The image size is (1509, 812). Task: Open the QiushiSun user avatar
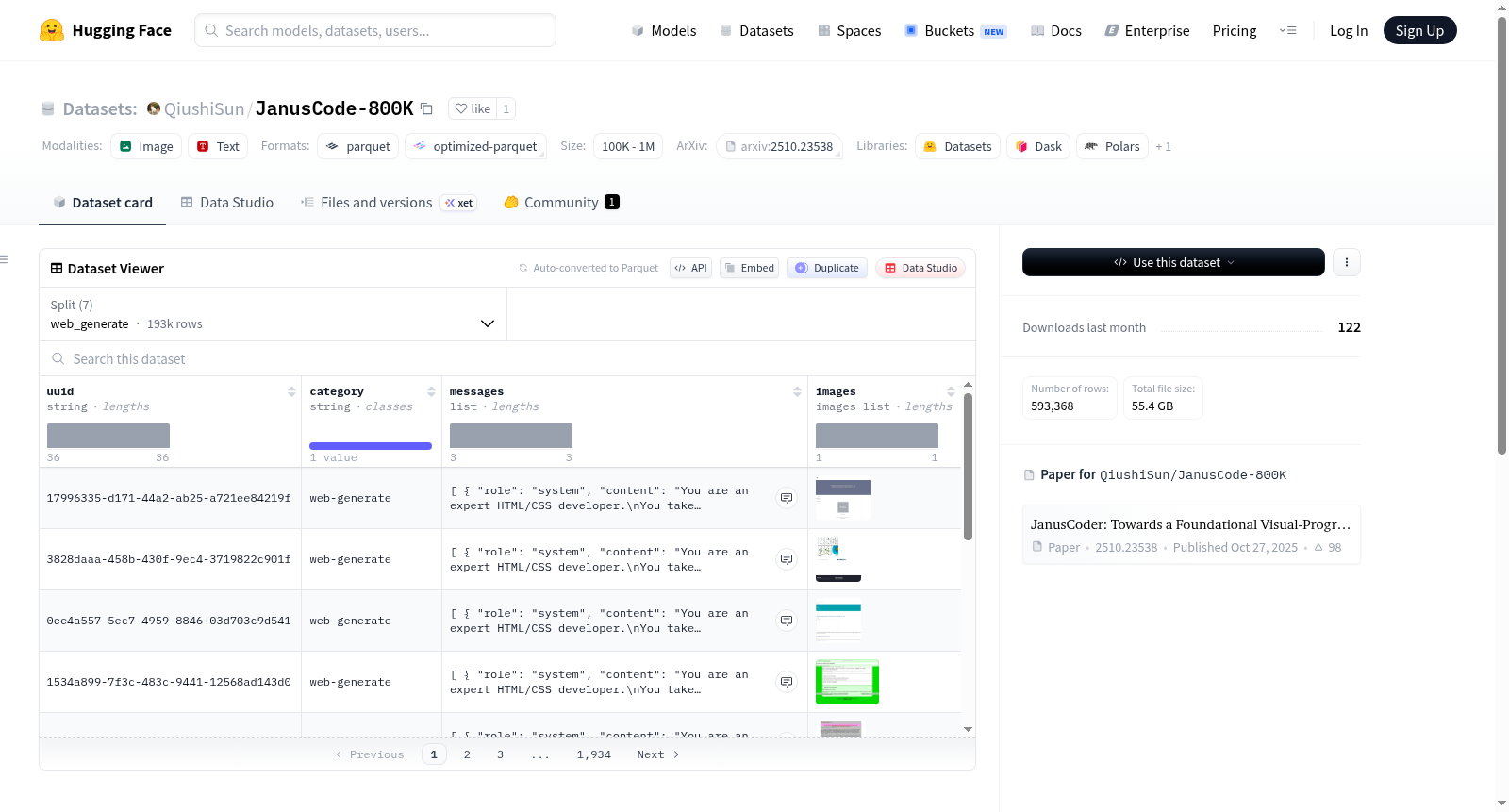154,108
